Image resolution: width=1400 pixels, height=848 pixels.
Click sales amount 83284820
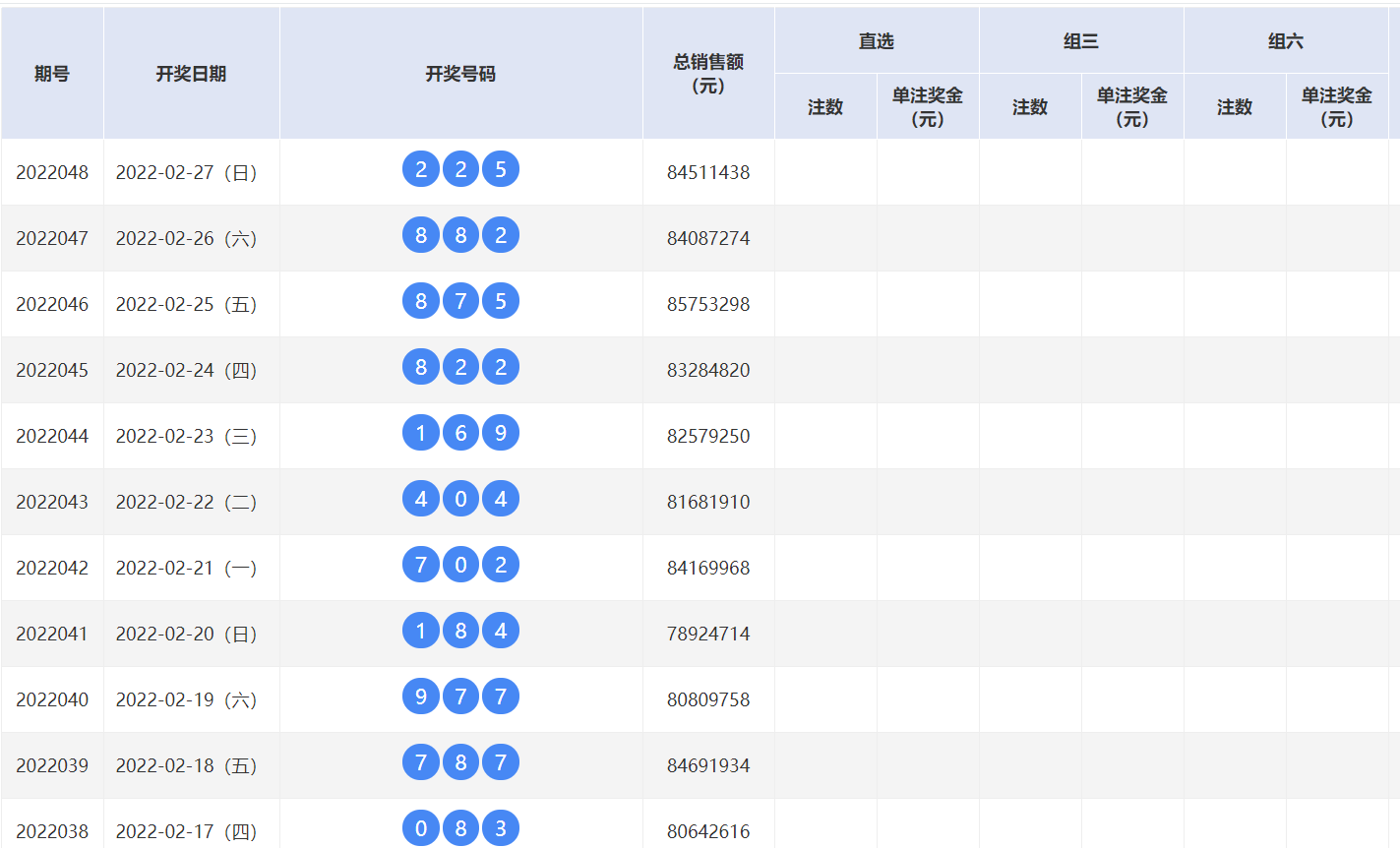click(x=708, y=370)
